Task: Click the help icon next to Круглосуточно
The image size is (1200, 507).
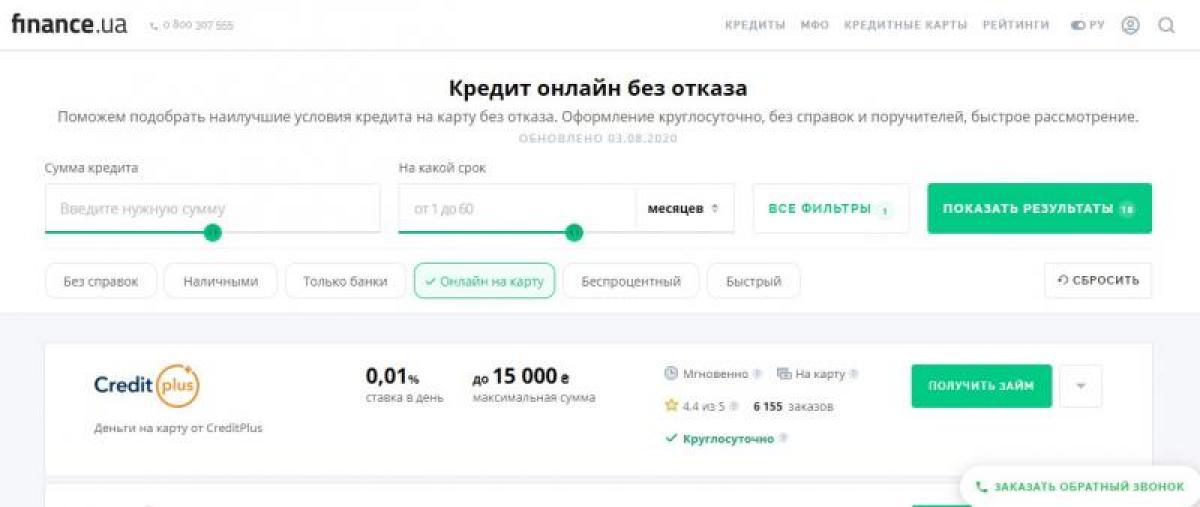Action: (x=783, y=438)
